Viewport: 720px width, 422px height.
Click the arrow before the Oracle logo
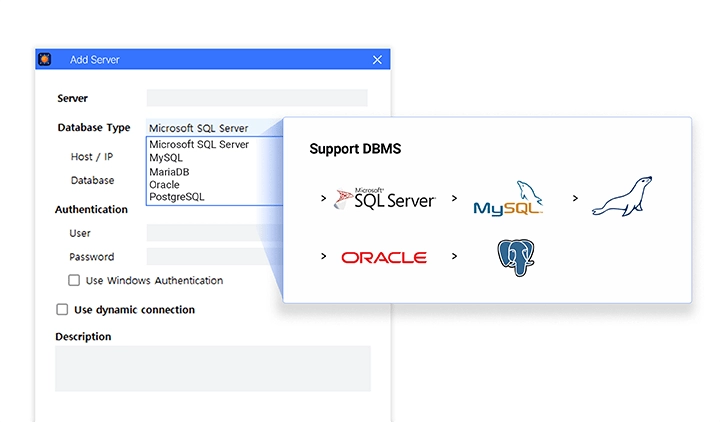click(x=324, y=257)
